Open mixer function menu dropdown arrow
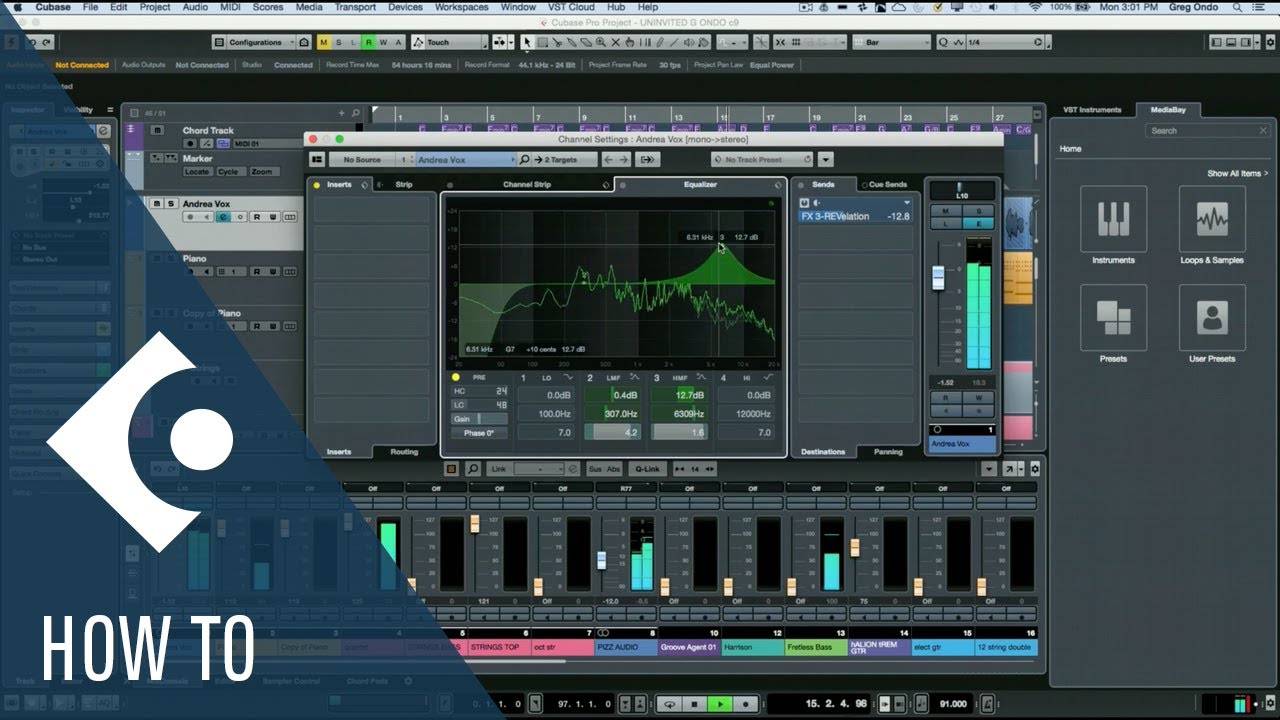 pyautogui.click(x=989, y=469)
